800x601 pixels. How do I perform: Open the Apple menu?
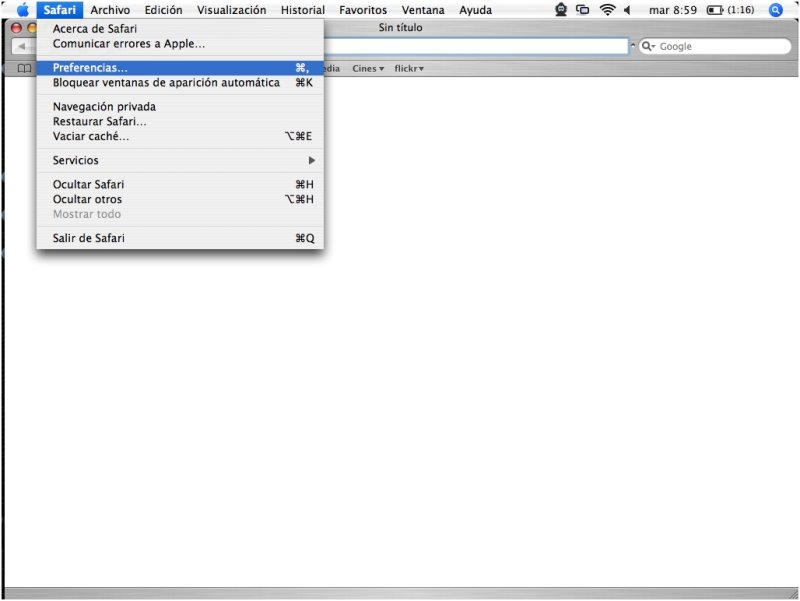(22, 10)
